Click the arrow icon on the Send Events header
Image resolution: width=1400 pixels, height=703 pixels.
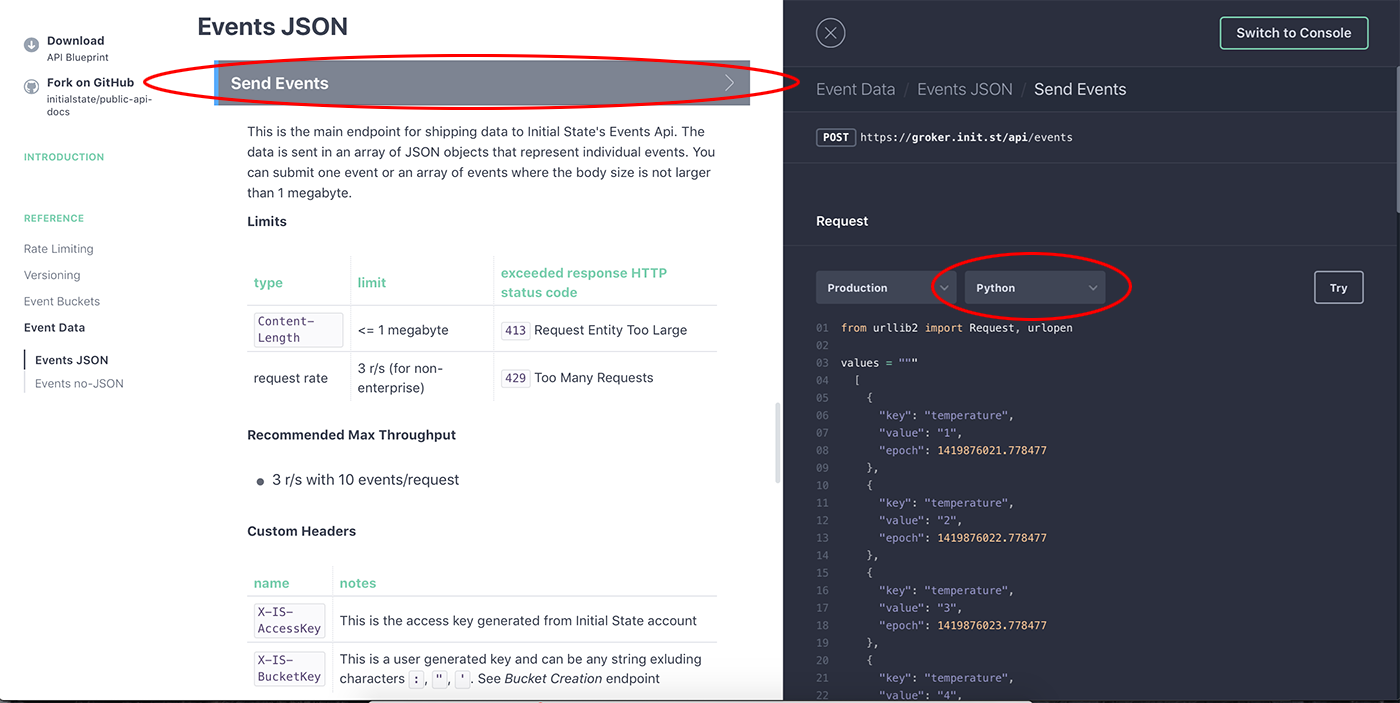(x=729, y=83)
